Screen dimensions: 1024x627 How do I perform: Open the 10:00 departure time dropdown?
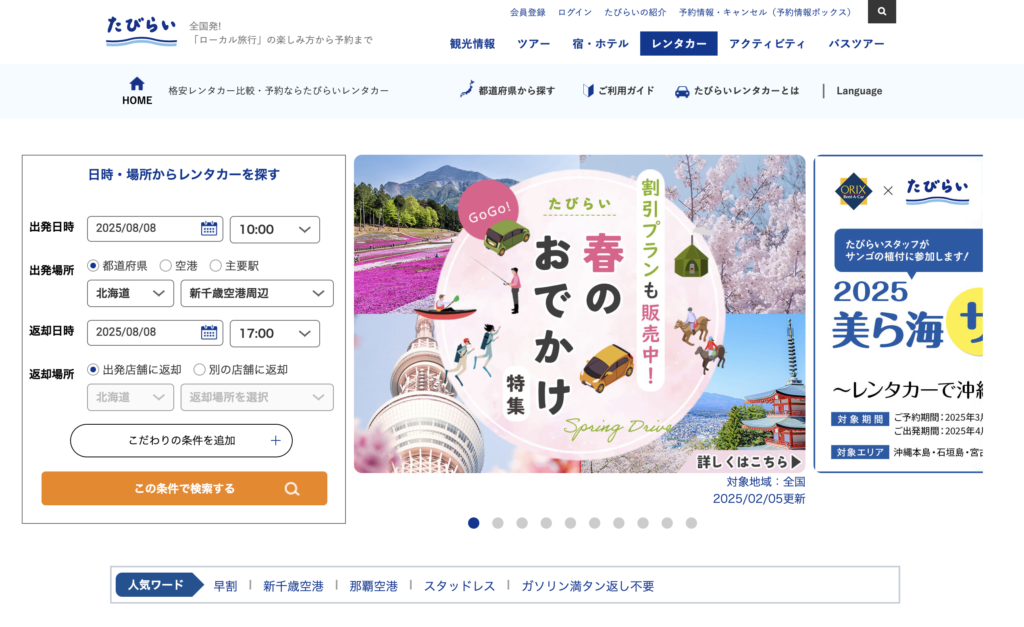pos(274,229)
